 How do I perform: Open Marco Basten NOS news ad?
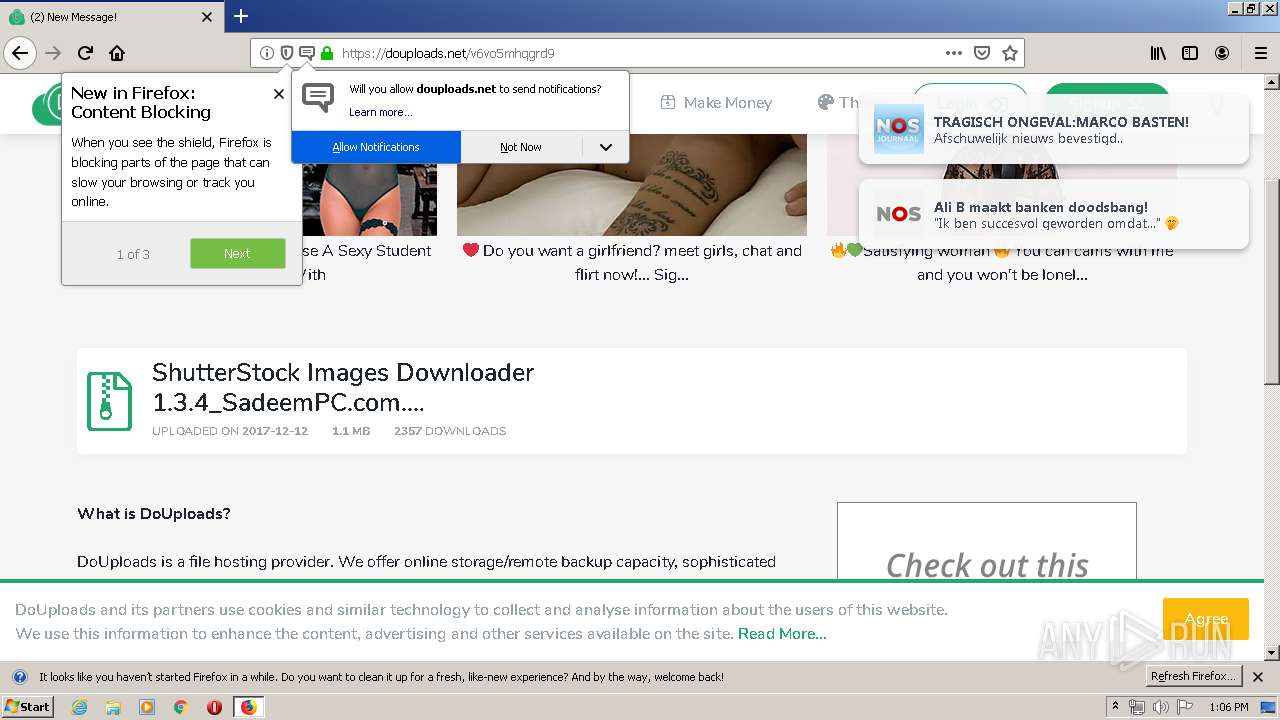point(1054,129)
